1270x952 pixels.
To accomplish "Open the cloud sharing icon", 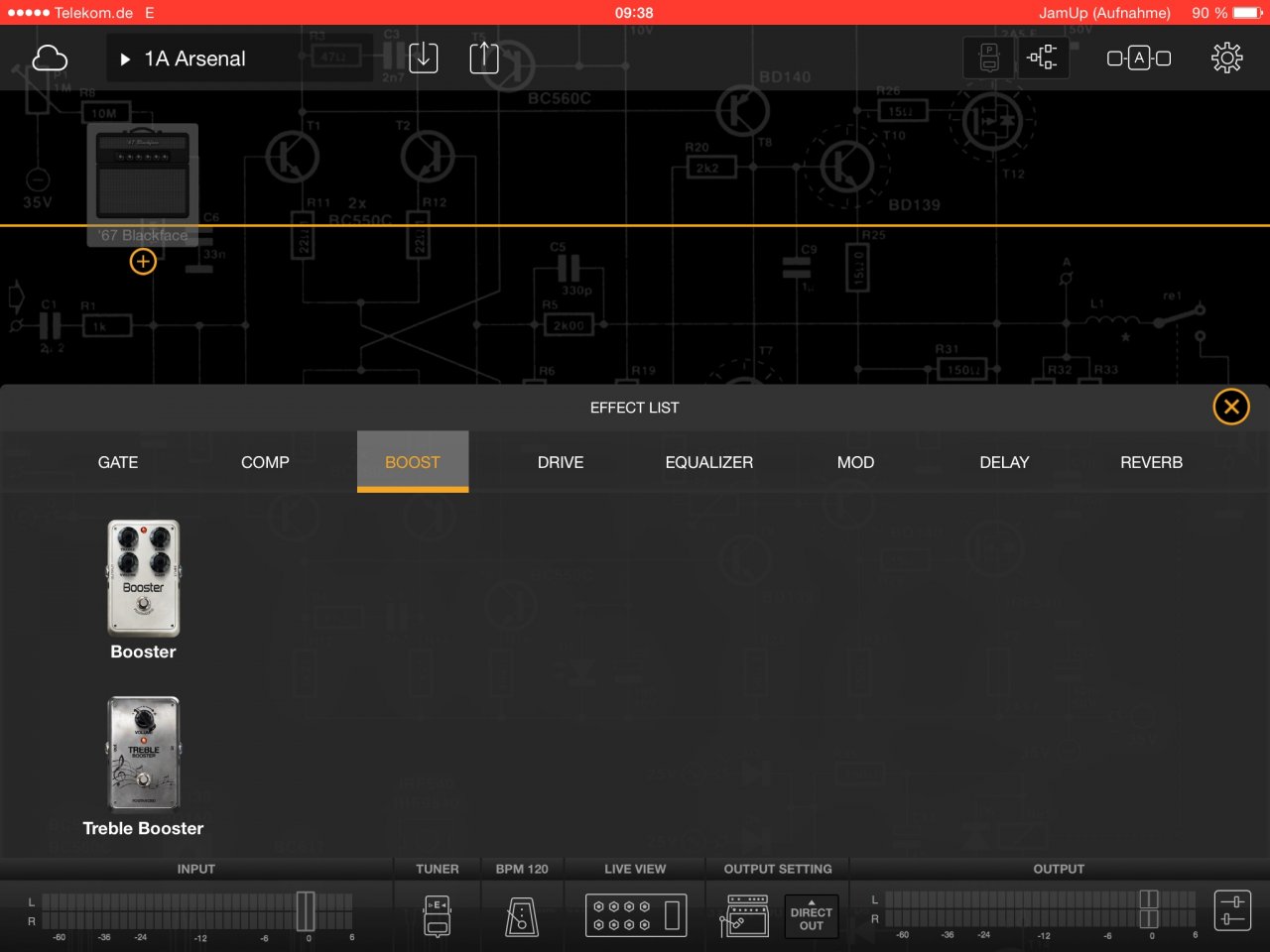I will (x=50, y=59).
